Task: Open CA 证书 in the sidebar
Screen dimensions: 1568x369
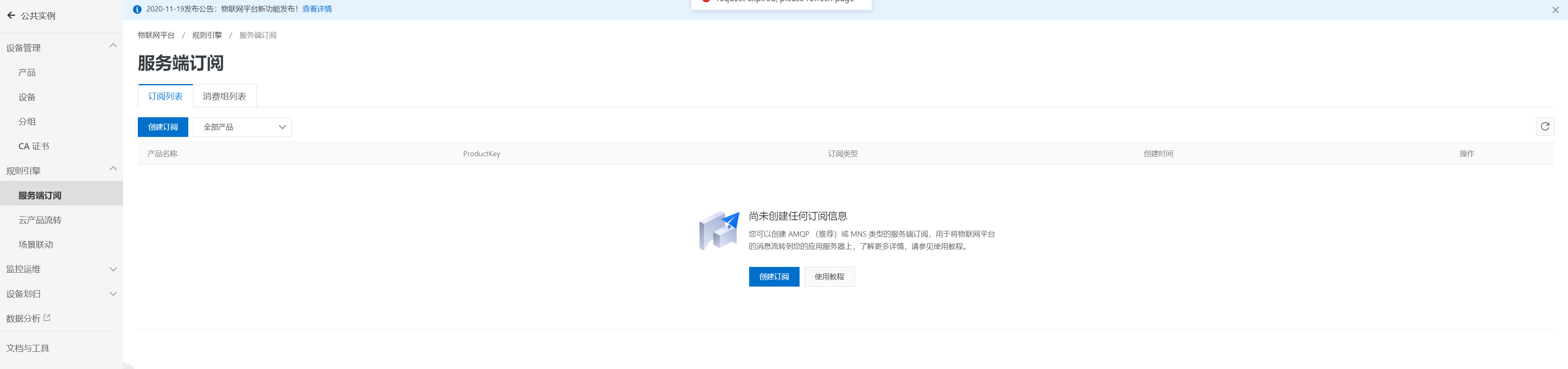Action: 34,146
